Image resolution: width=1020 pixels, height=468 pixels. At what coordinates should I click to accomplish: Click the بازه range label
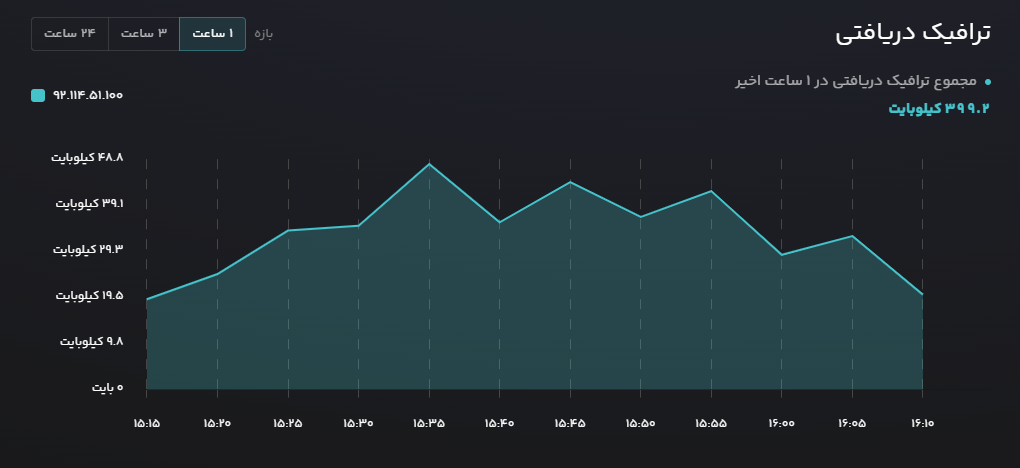pos(263,34)
